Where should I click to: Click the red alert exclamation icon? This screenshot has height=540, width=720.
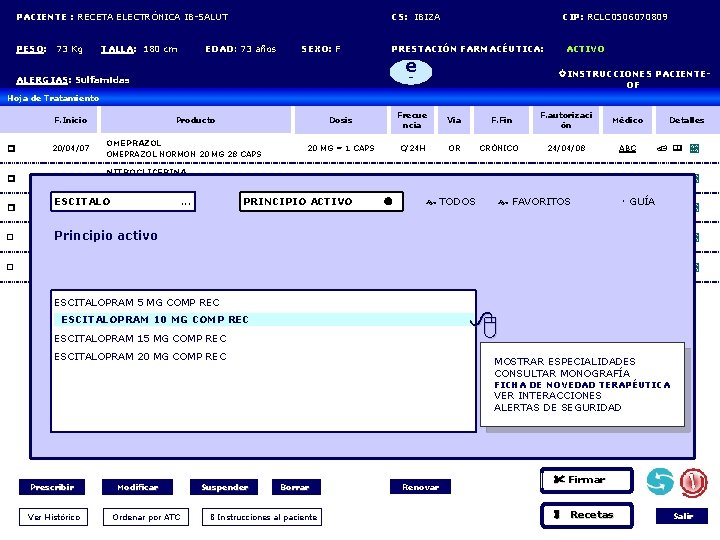coord(693,482)
